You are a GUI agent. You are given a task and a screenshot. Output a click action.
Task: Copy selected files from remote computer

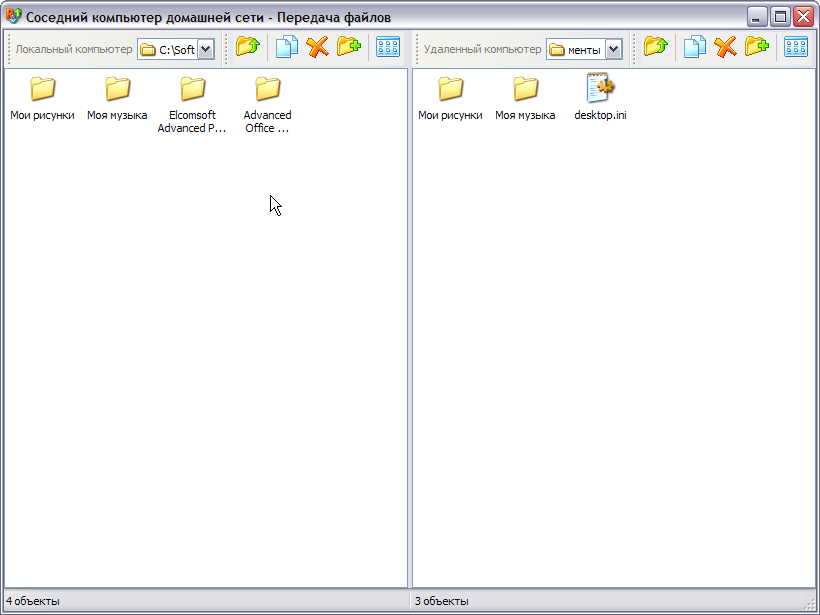click(x=695, y=47)
